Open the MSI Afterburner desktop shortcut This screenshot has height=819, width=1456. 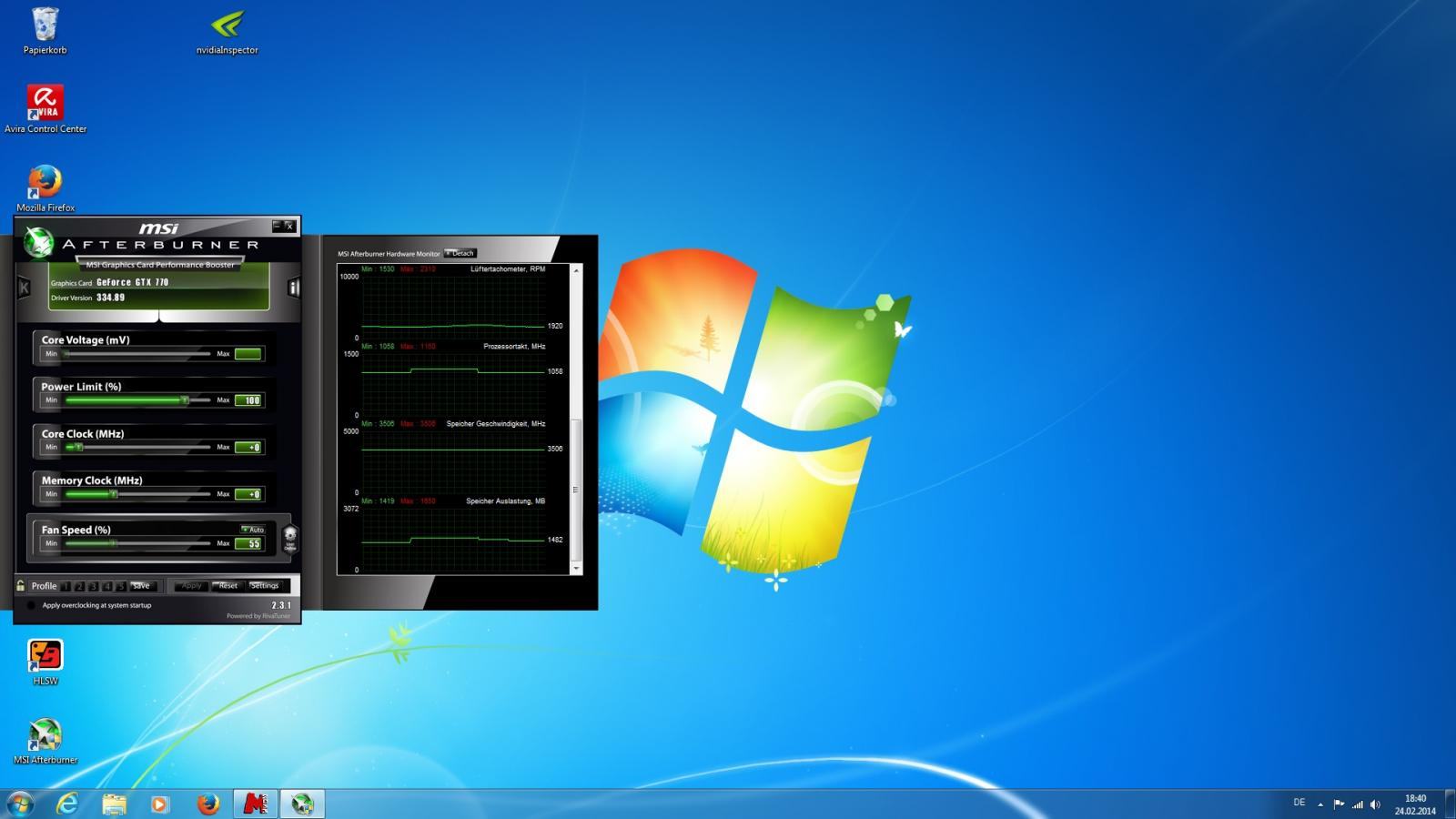[x=45, y=741]
